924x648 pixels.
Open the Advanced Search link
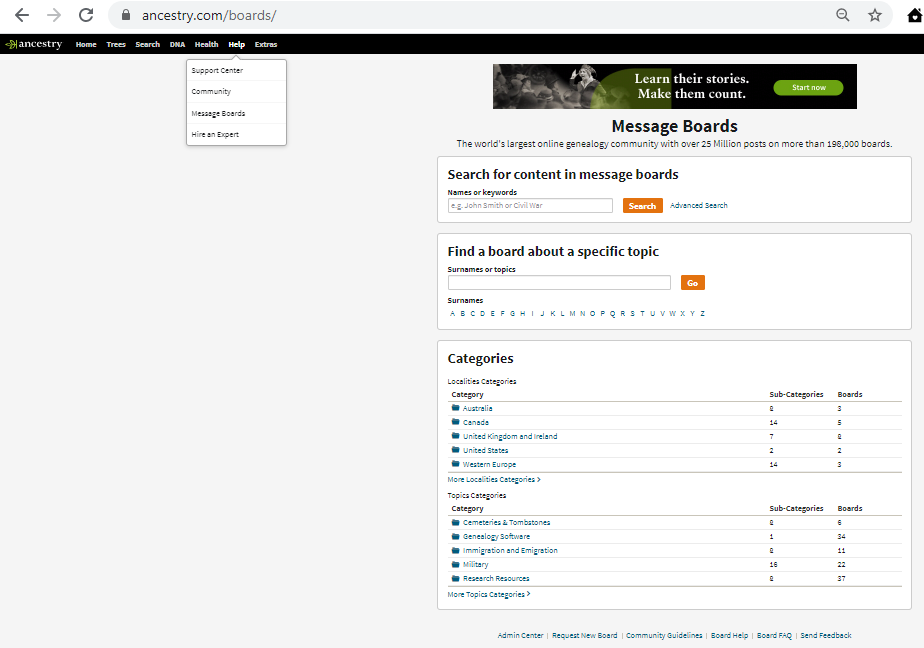tap(699, 205)
